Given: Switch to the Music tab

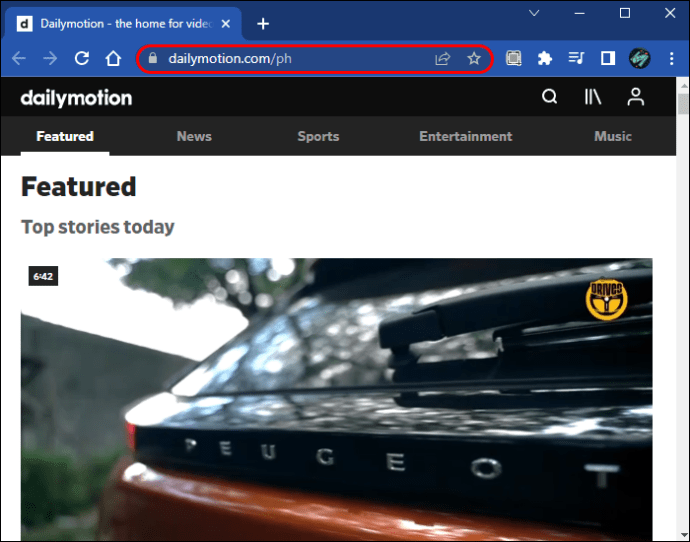Looking at the screenshot, I should 613,136.
